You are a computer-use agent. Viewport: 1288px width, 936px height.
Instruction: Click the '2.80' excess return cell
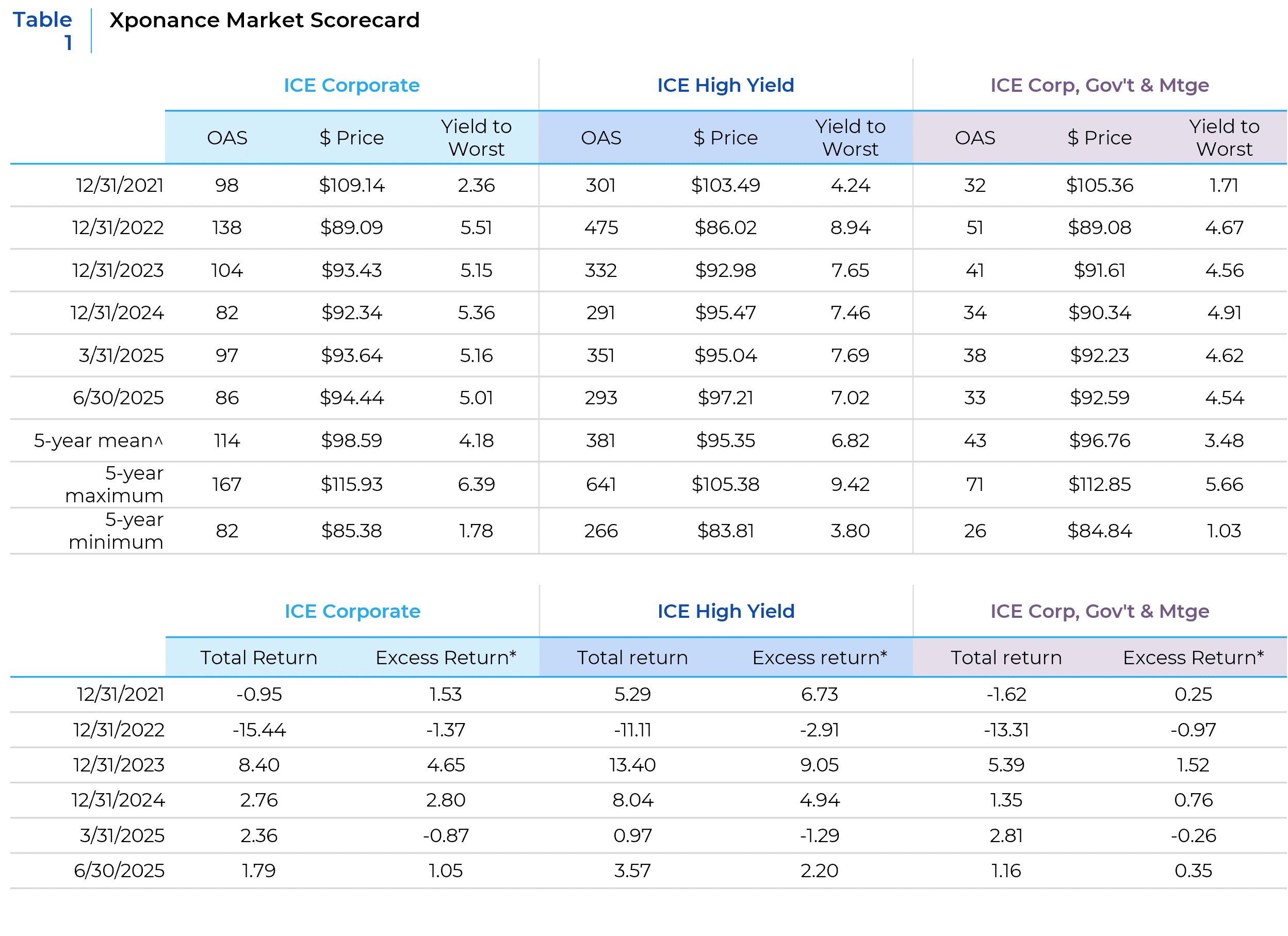coord(446,800)
